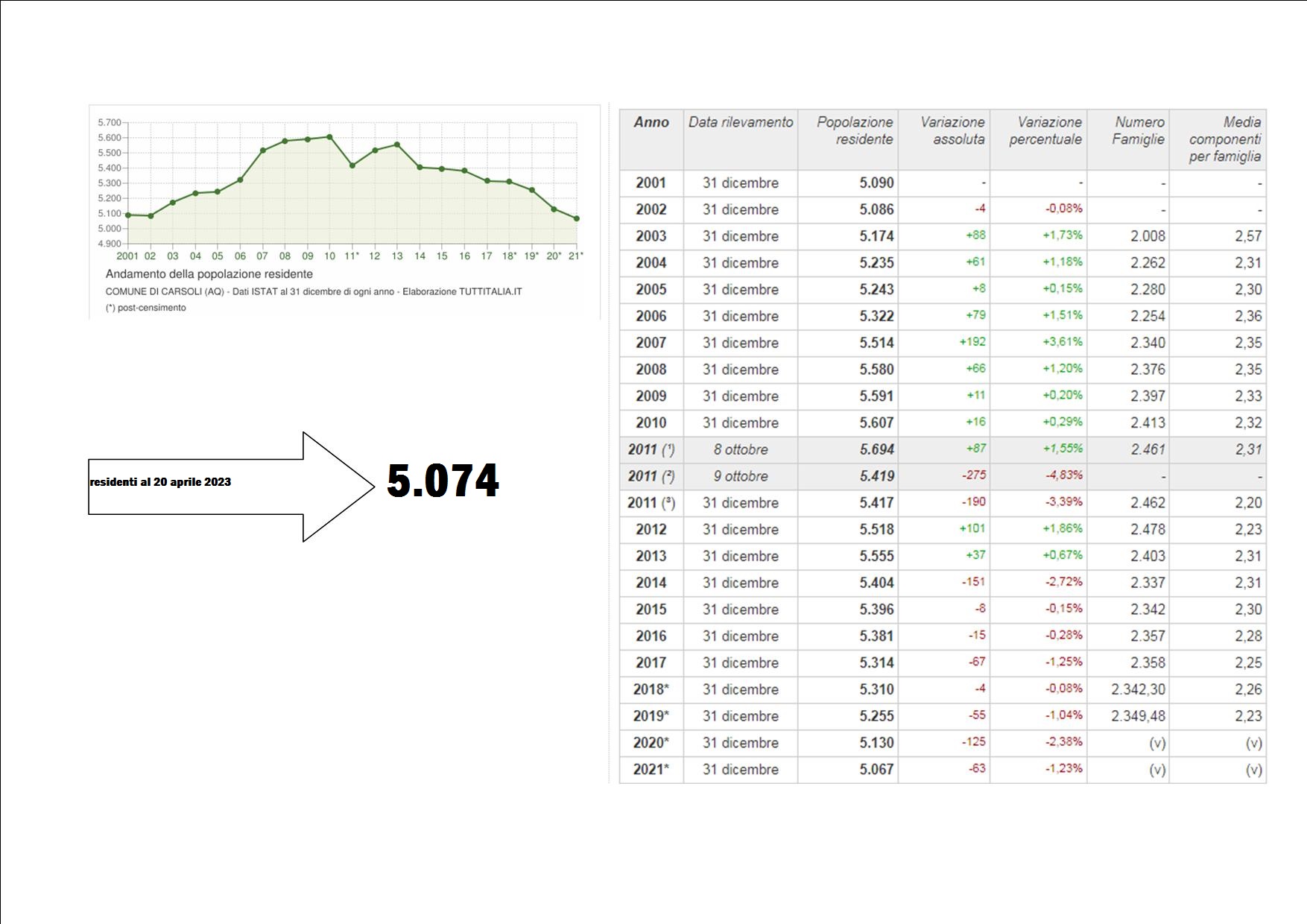Click the -4,83% percentage variation cell

click(x=1063, y=475)
